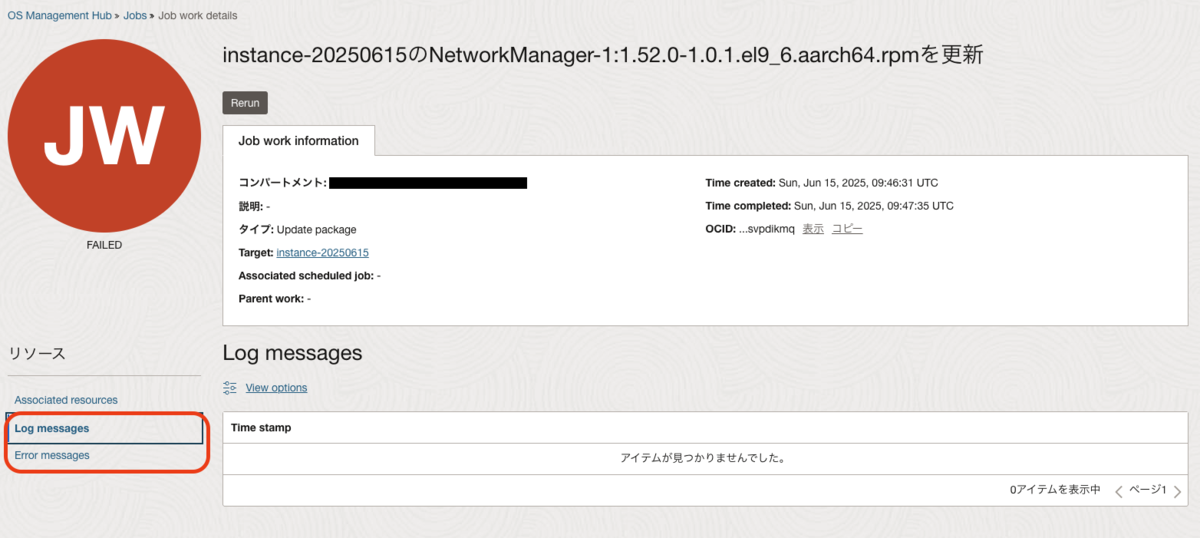Select the Job work information tab

[299, 141]
